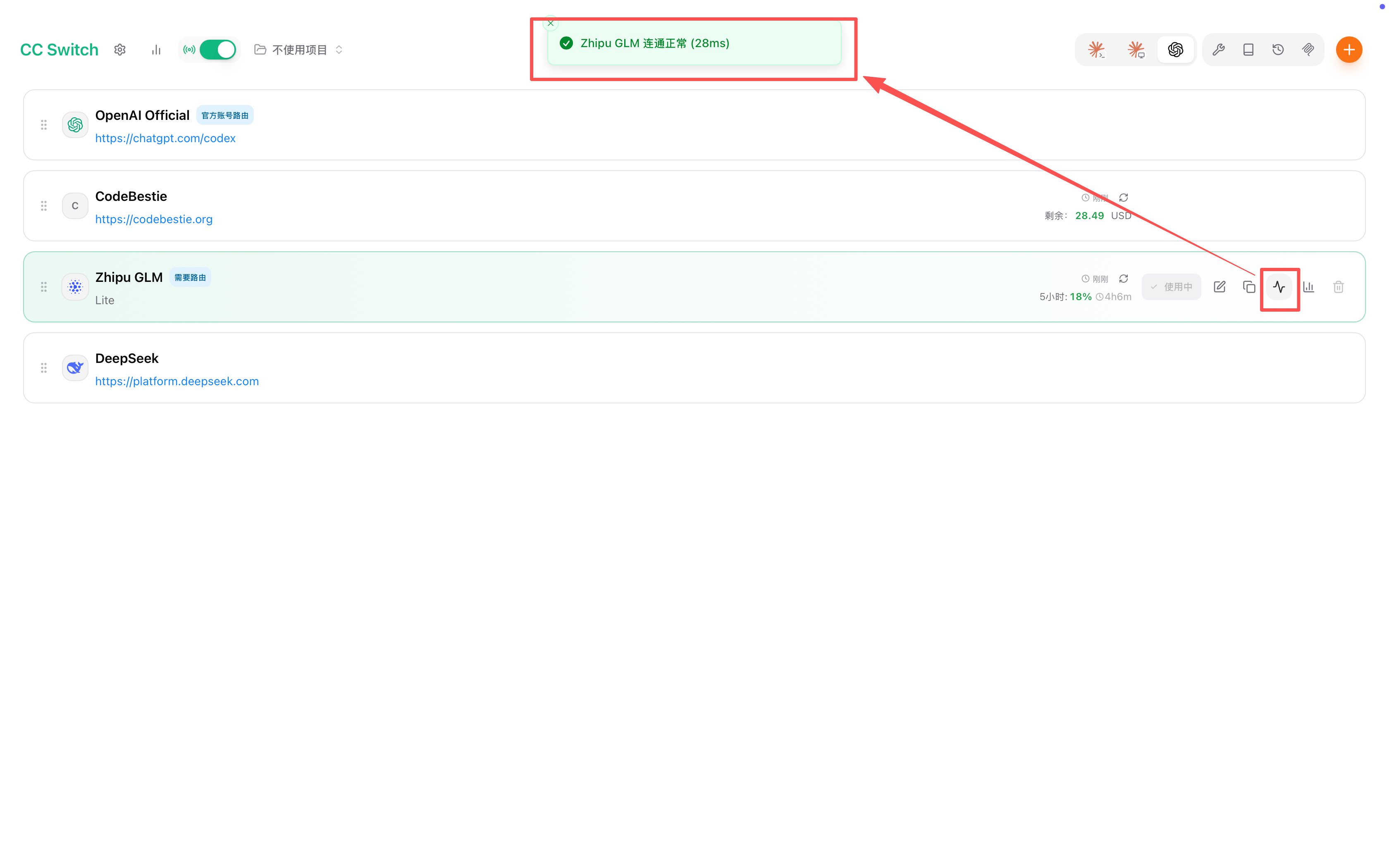1389x868 pixels.
Task: Click the Zhipu GLM provider logo
Action: [75, 287]
